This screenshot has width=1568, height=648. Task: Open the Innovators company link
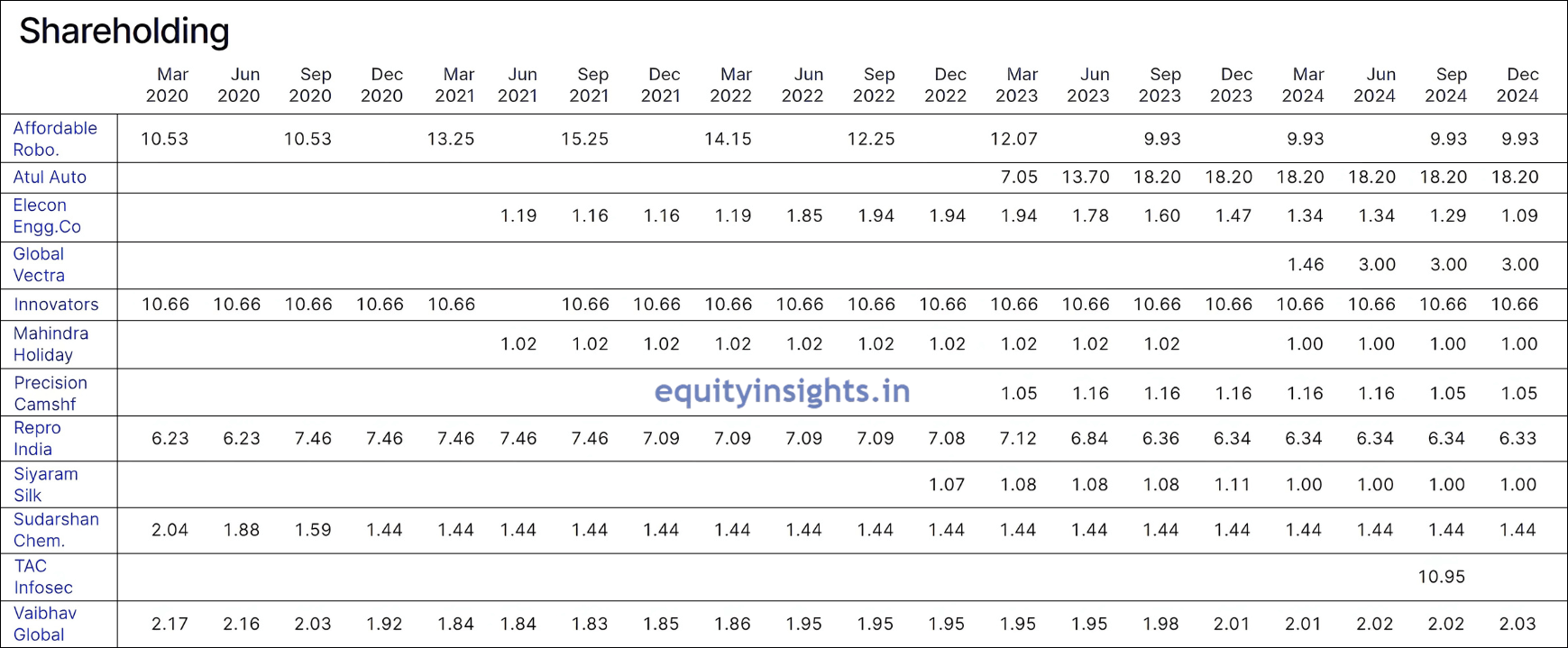point(56,305)
